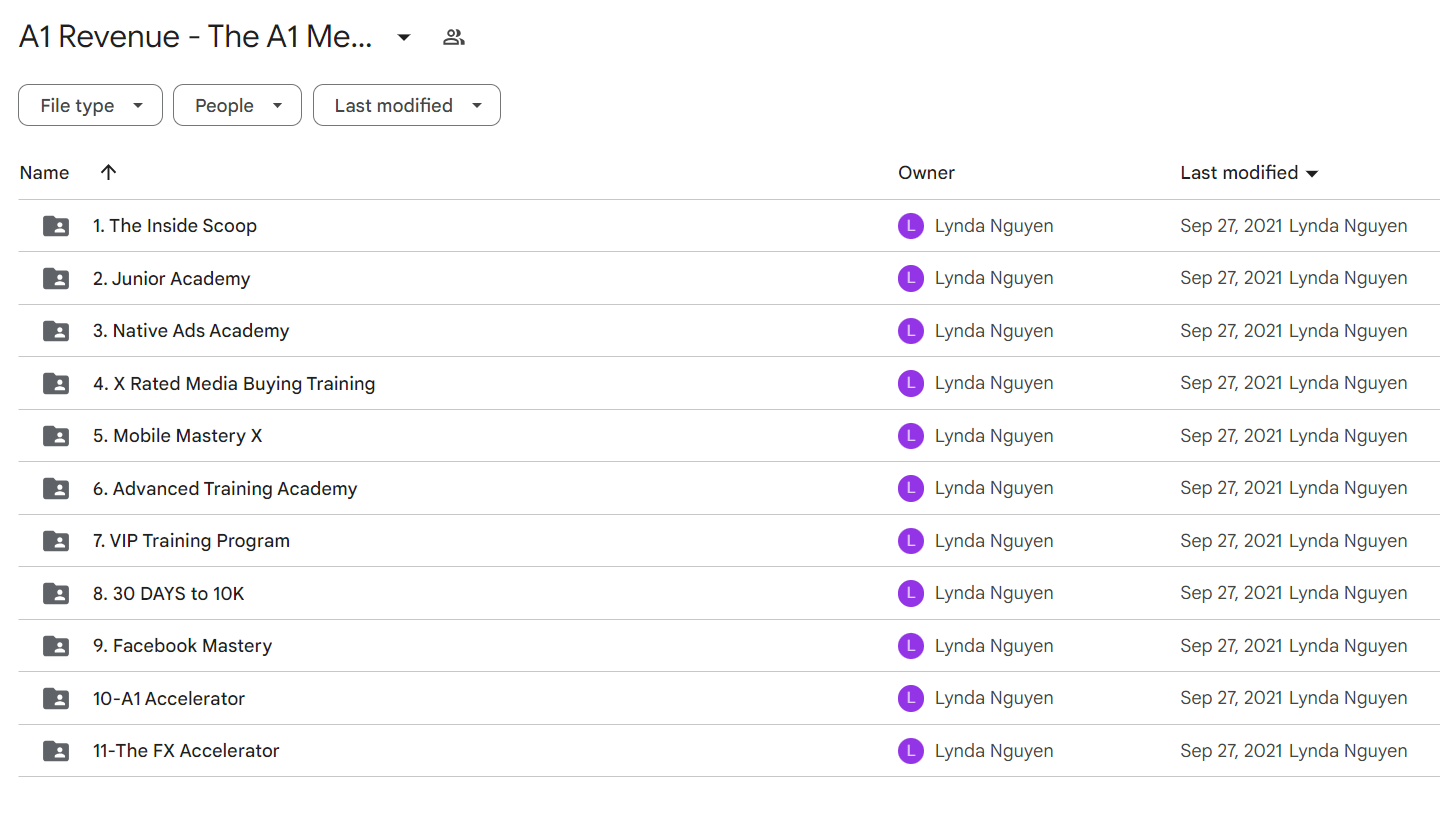
Task: Click the shared people icon beside folder title
Action: [x=454, y=38]
